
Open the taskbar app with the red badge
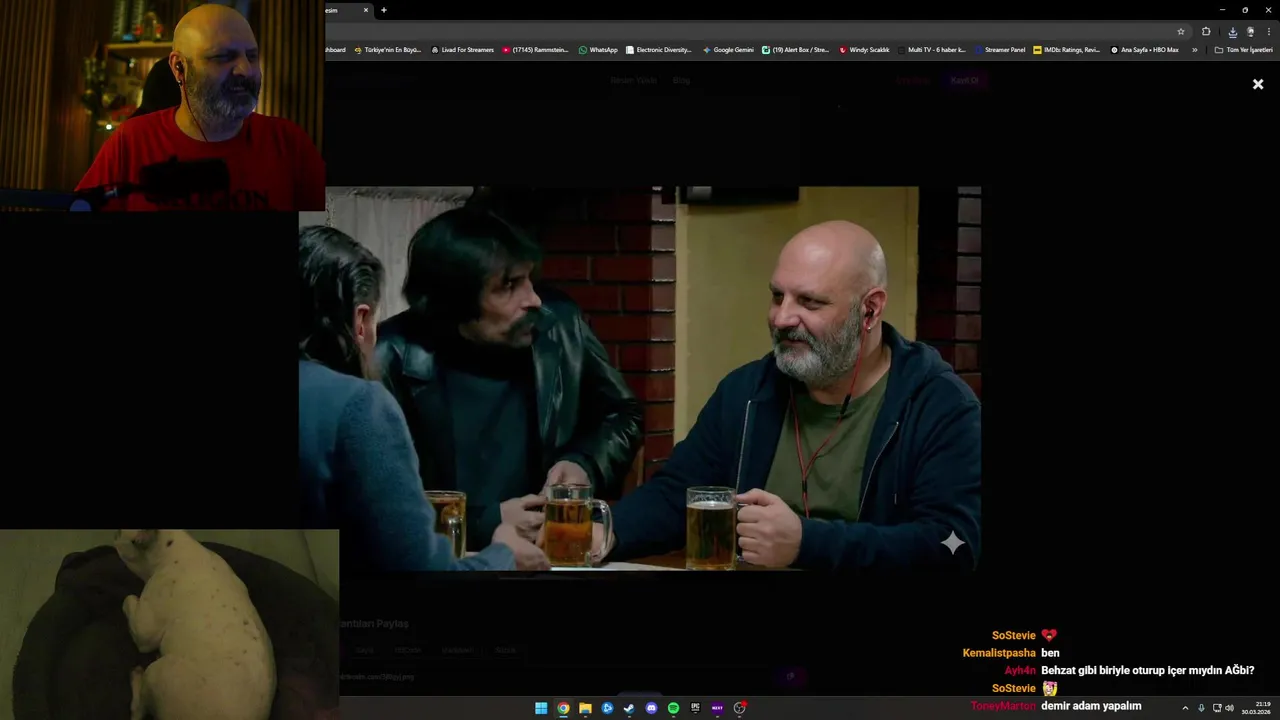click(x=740, y=708)
